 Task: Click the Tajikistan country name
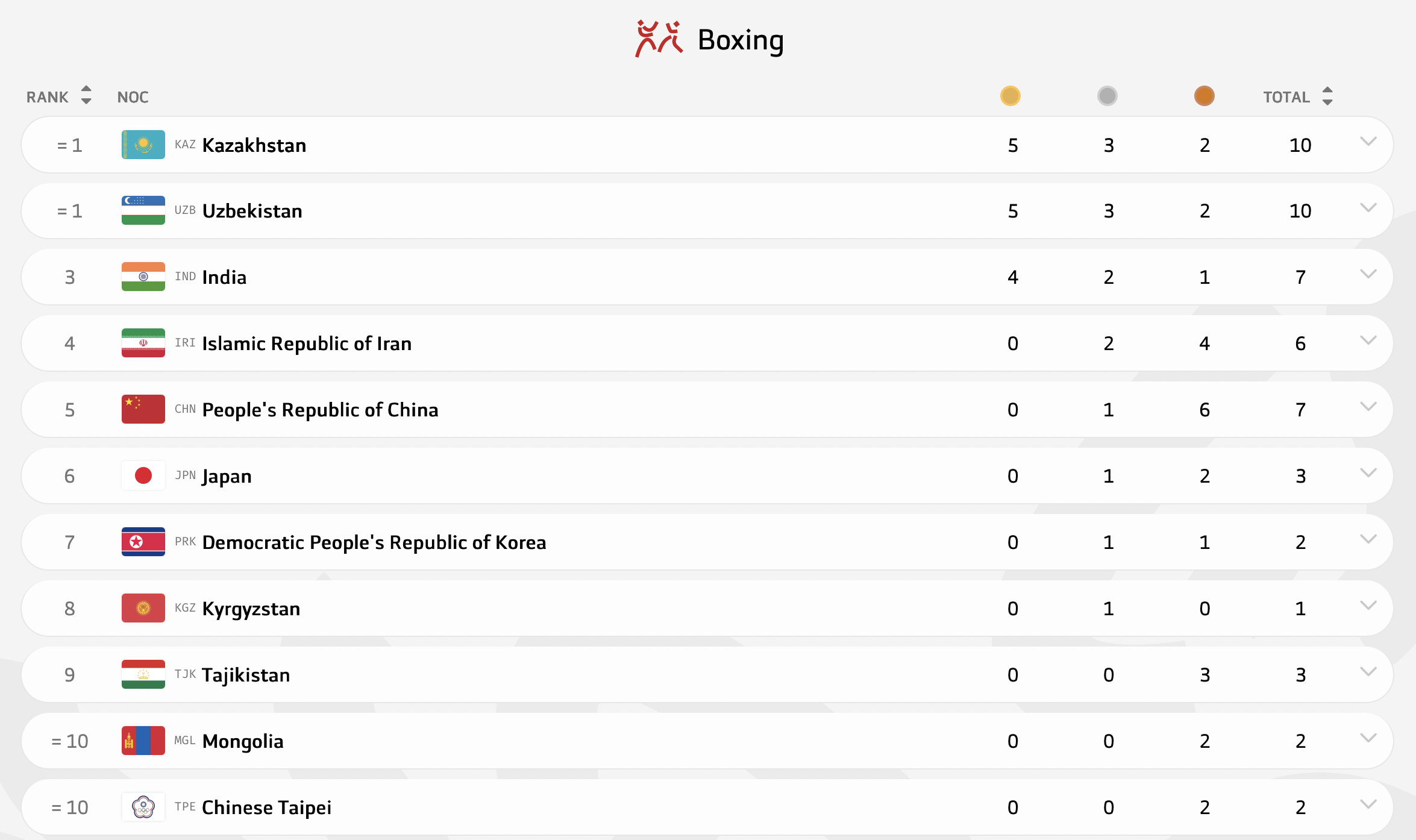(x=246, y=675)
